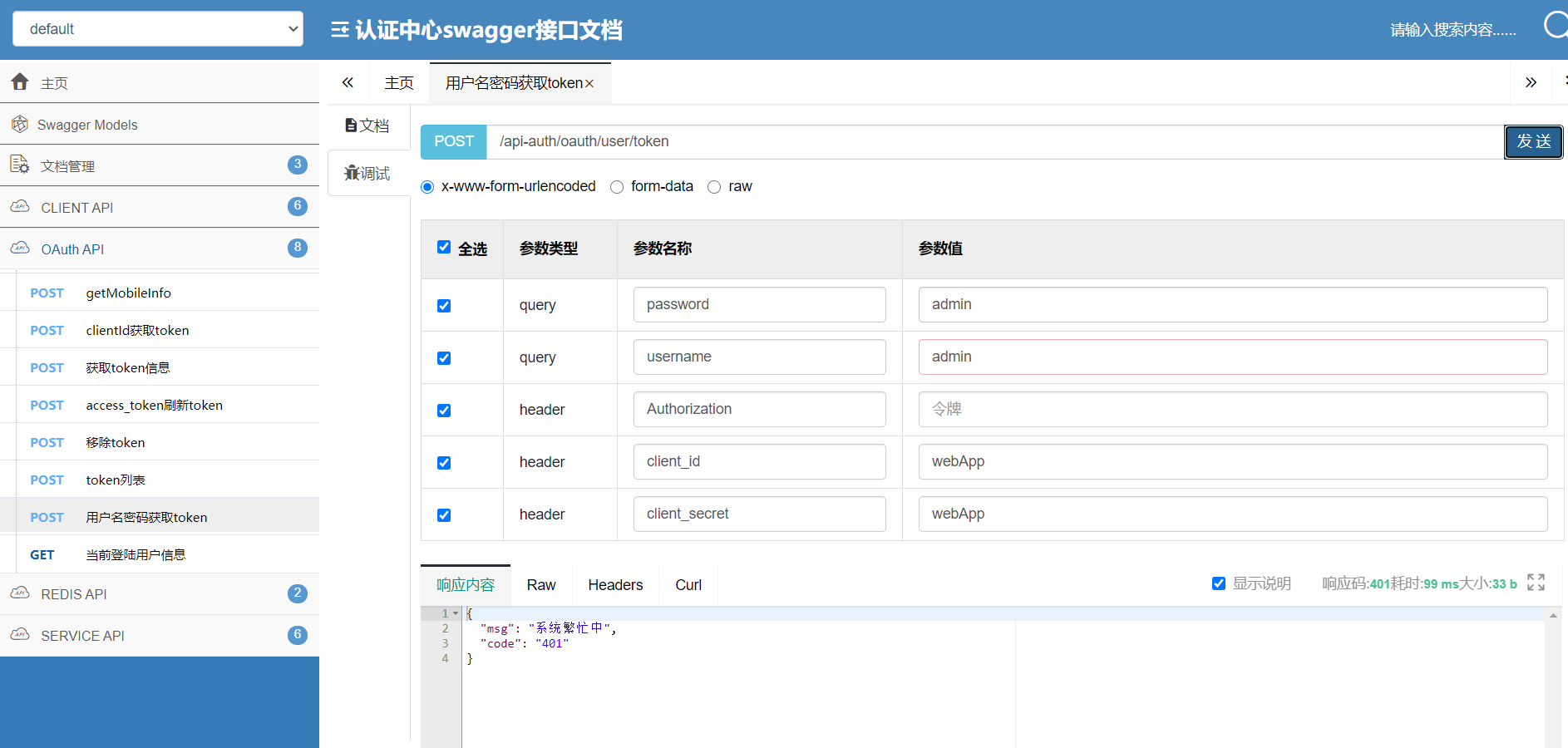Toggle the 显示说明 checkbox

(1219, 583)
